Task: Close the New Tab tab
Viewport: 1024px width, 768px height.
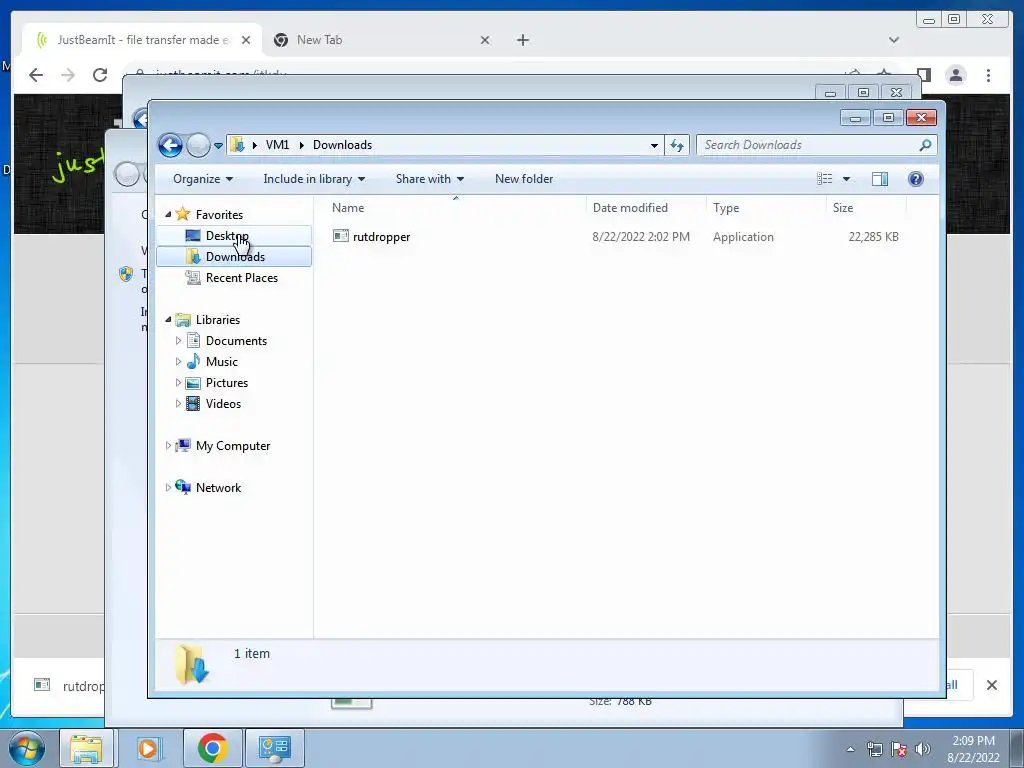Action: [x=485, y=40]
